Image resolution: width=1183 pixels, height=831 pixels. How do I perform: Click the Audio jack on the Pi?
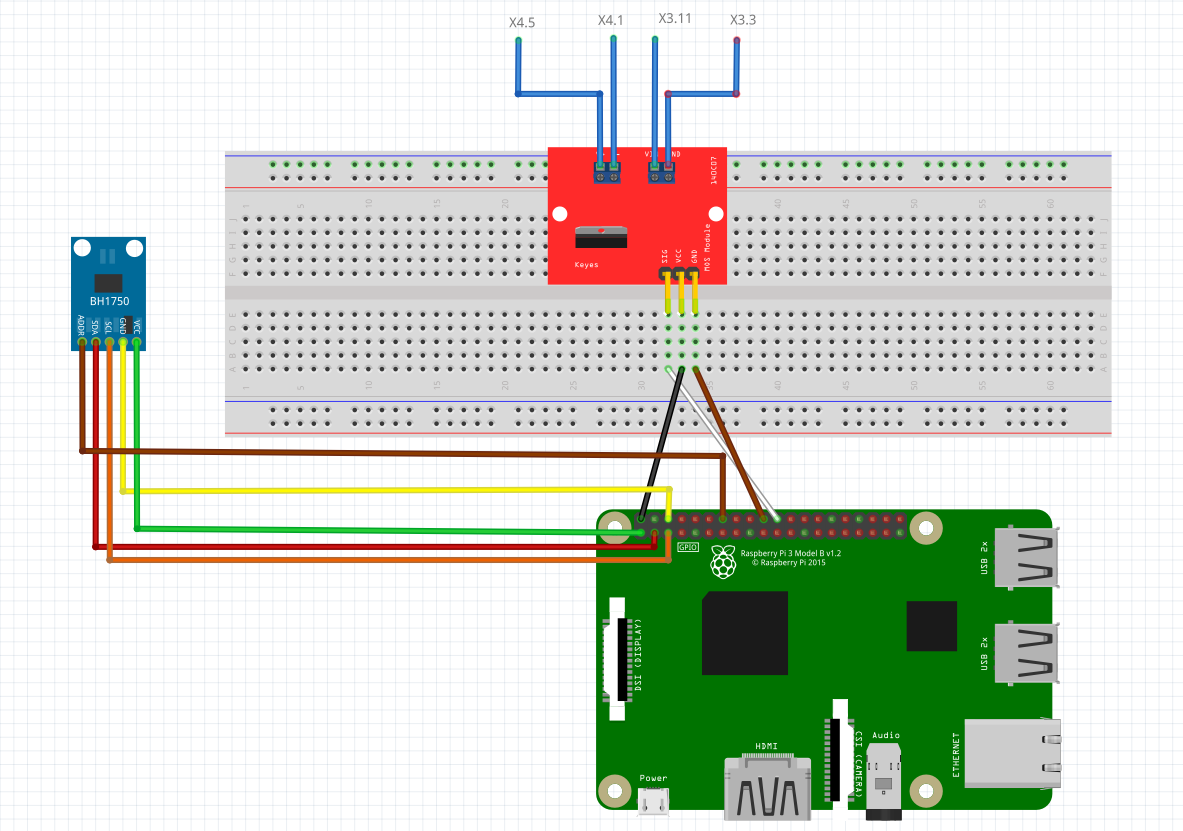point(885,780)
